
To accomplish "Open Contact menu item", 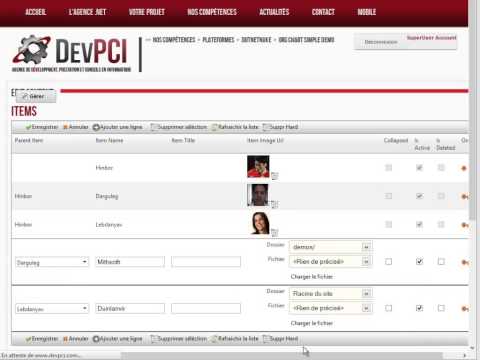I will 323,12.
